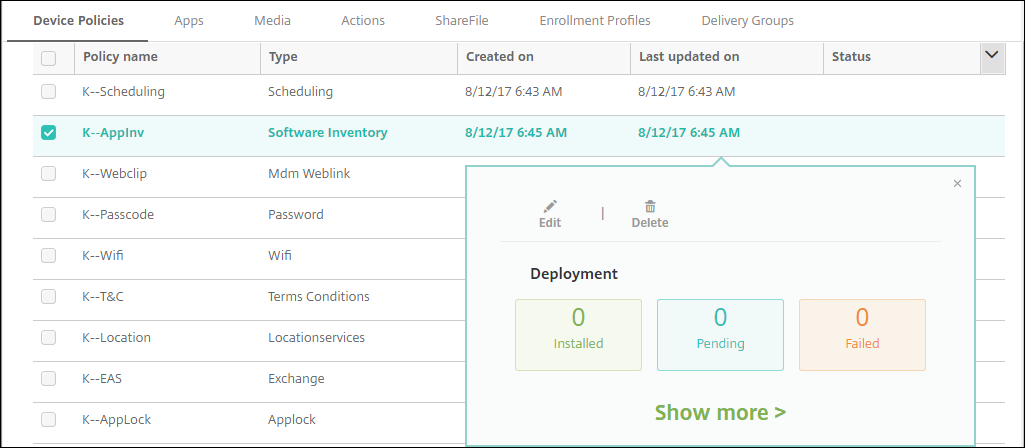Click the Delete trash icon

[x=650, y=207]
